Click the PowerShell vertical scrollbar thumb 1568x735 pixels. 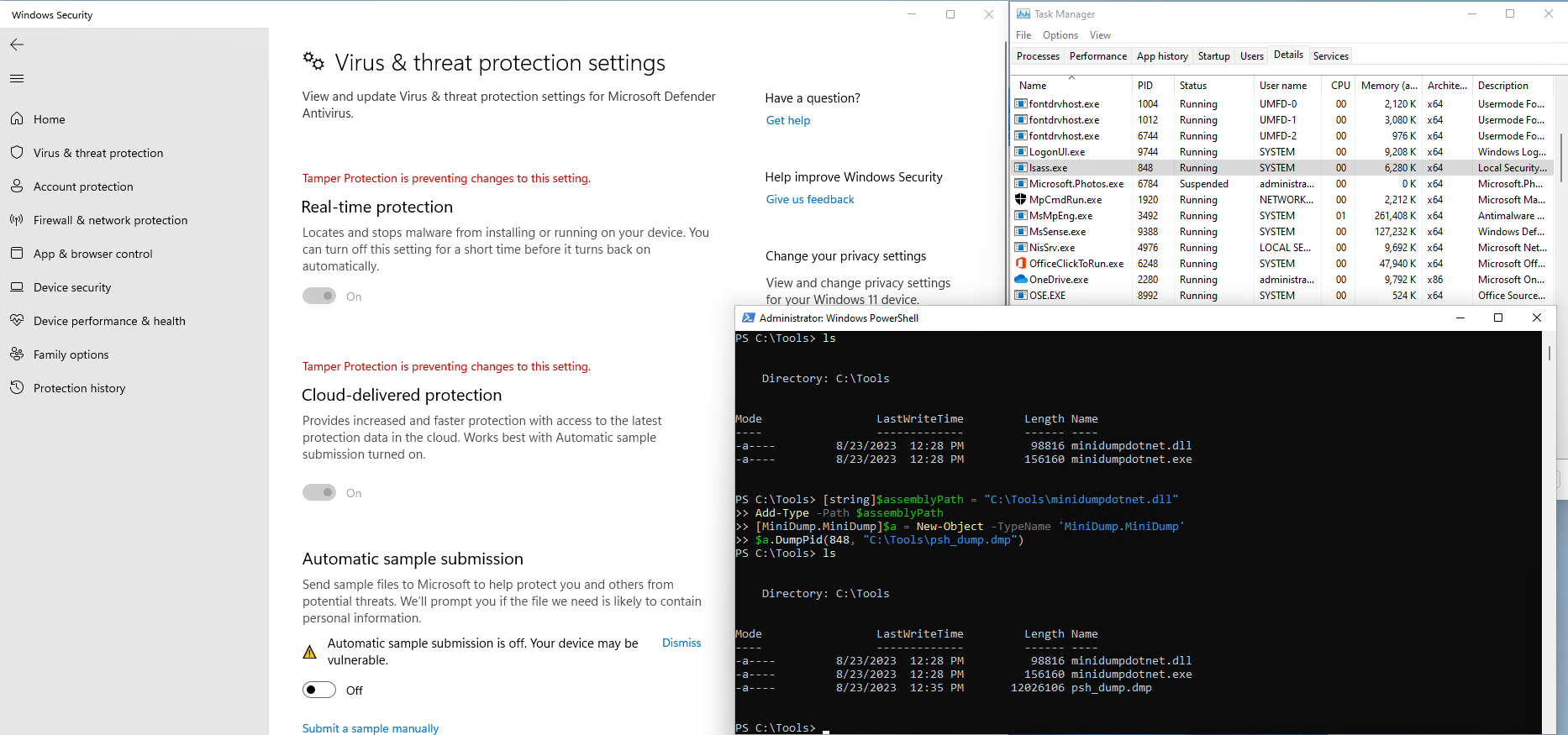click(x=1550, y=353)
